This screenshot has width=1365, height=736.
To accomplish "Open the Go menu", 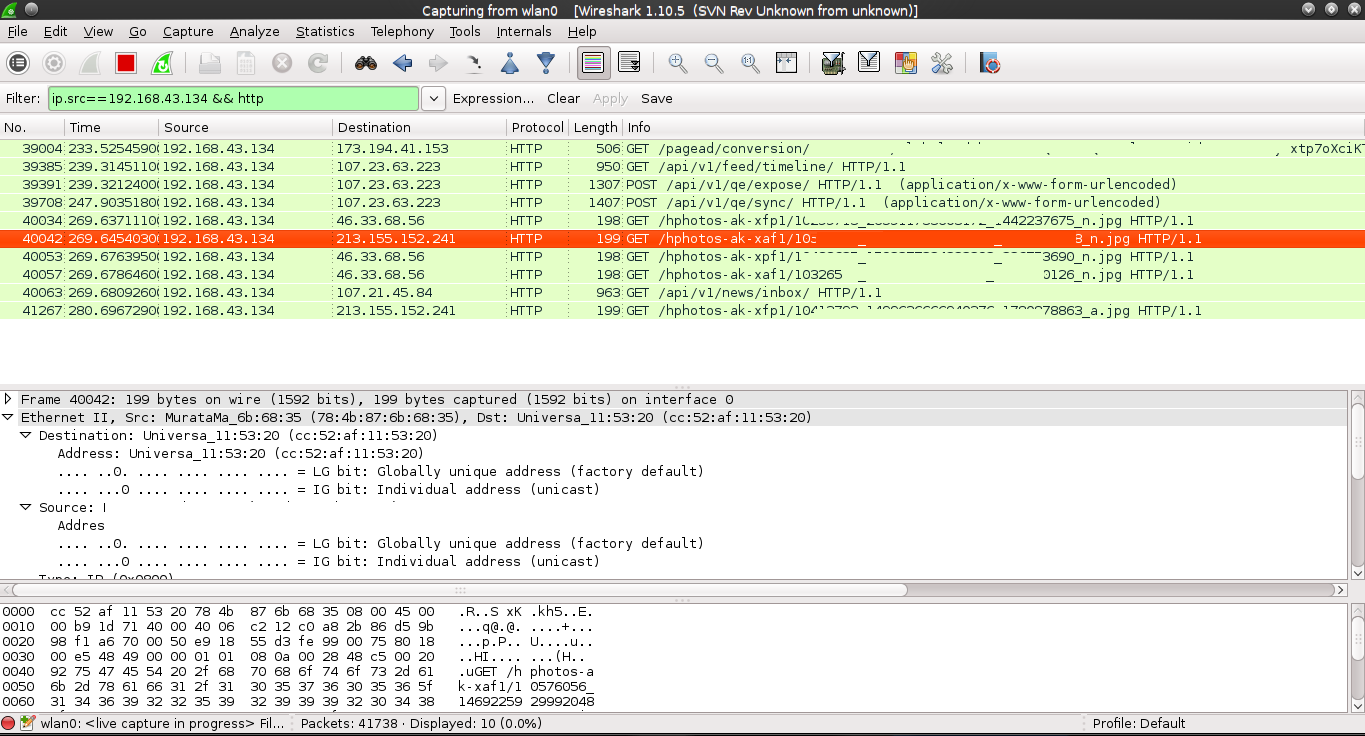I will tap(138, 32).
